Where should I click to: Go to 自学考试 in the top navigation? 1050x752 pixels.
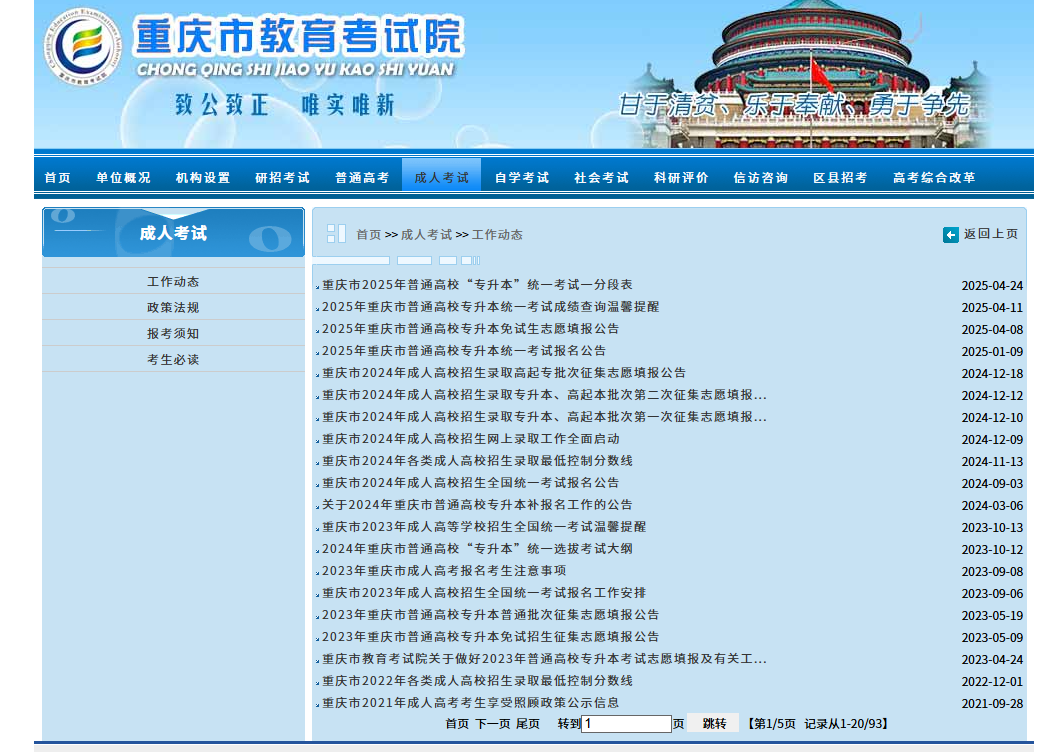pos(522,178)
